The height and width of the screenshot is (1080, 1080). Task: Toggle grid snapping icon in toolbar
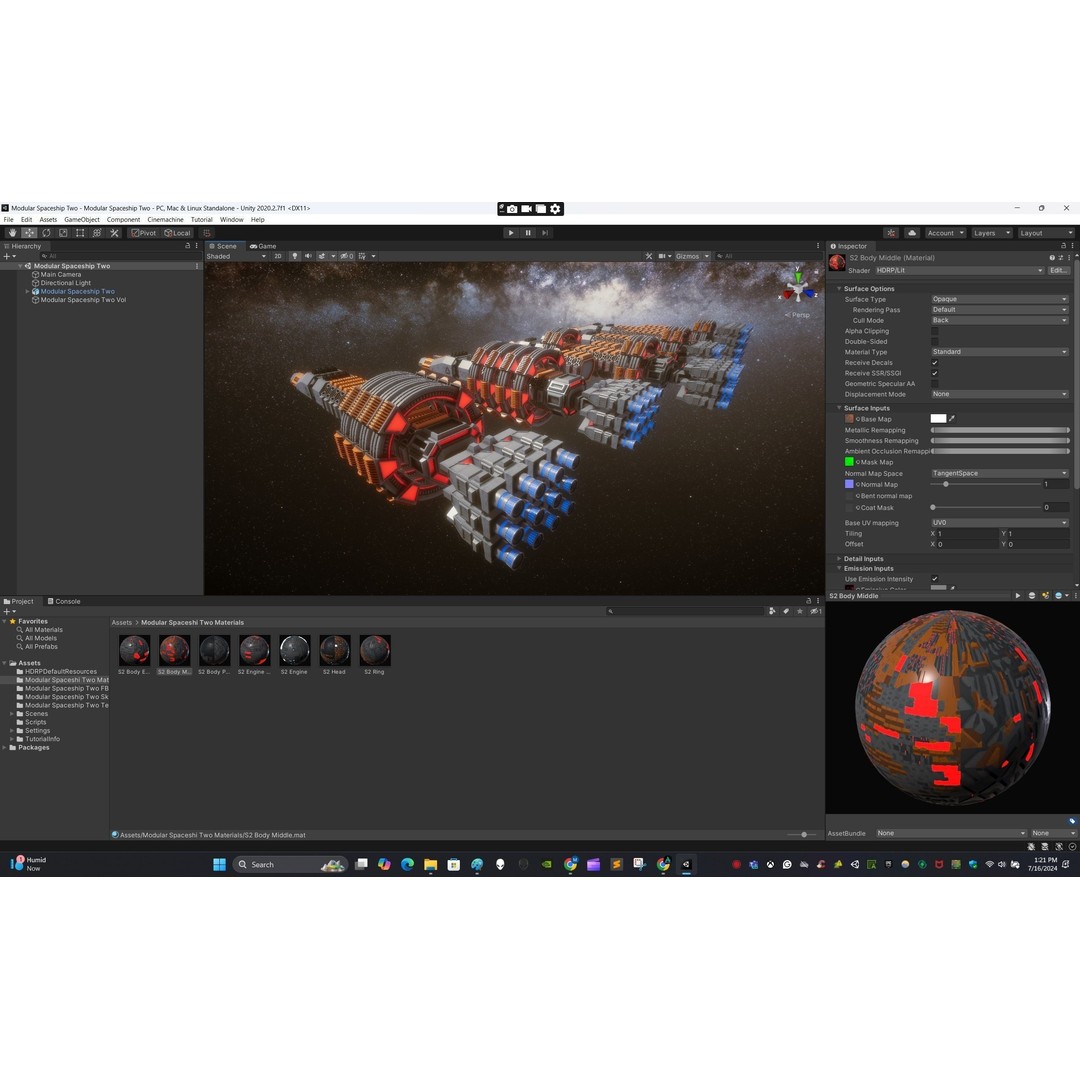tap(207, 233)
